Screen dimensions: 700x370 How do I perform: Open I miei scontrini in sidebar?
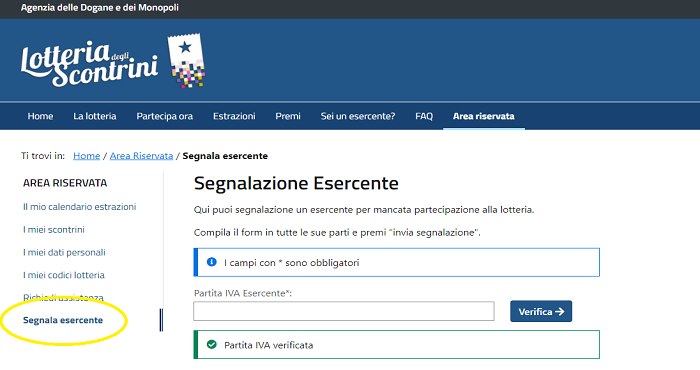coord(54,229)
